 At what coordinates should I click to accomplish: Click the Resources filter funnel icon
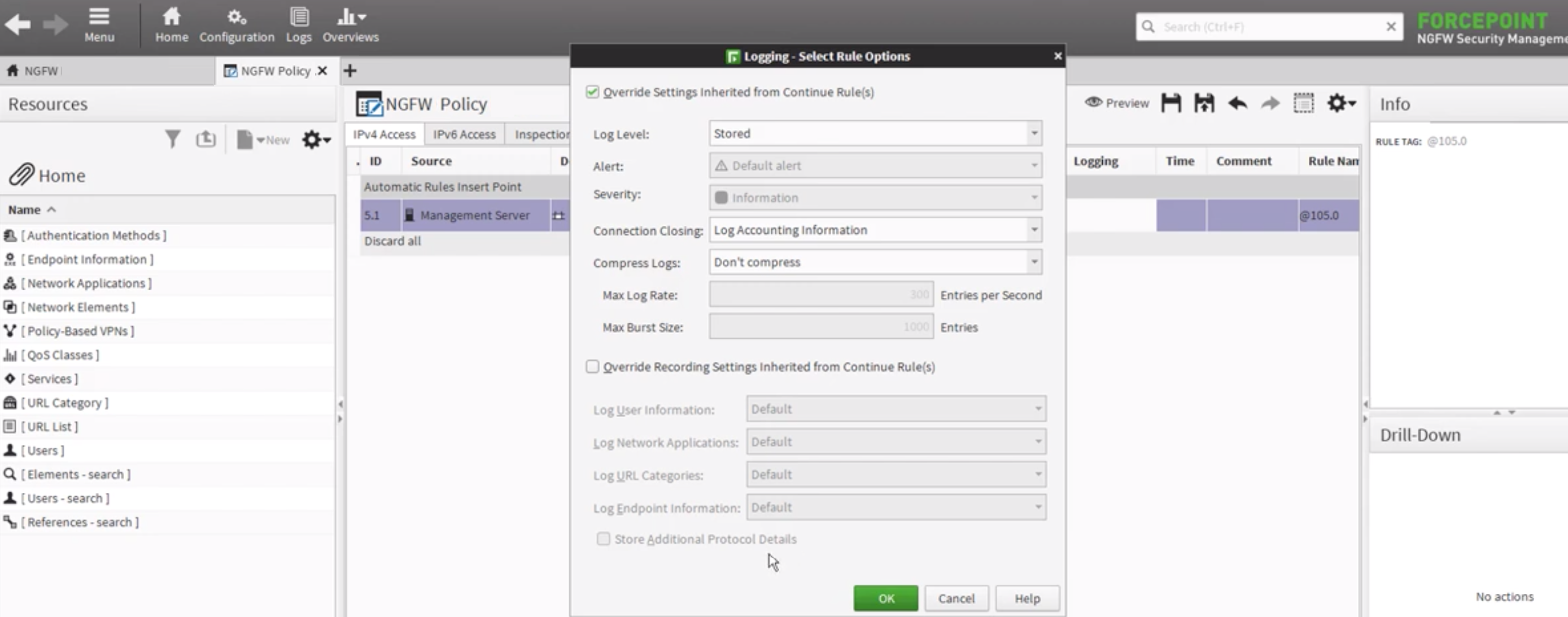coord(173,139)
